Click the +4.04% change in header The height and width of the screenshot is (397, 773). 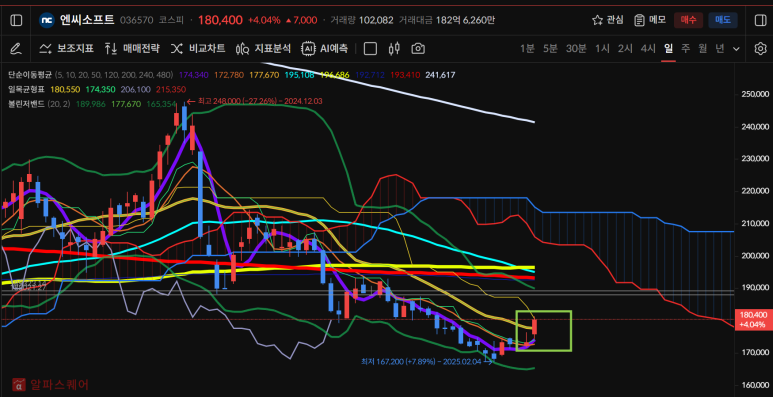tap(264, 20)
